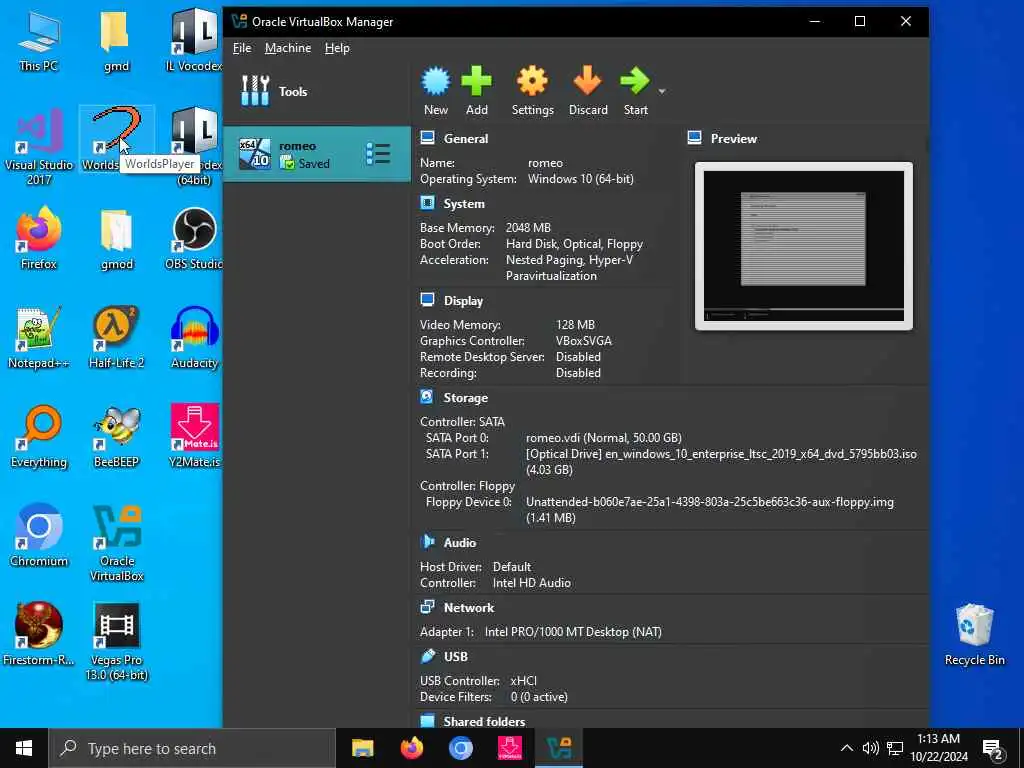This screenshot has height=768, width=1024.
Task: Click the Storage section disk icon
Action: coord(427,397)
